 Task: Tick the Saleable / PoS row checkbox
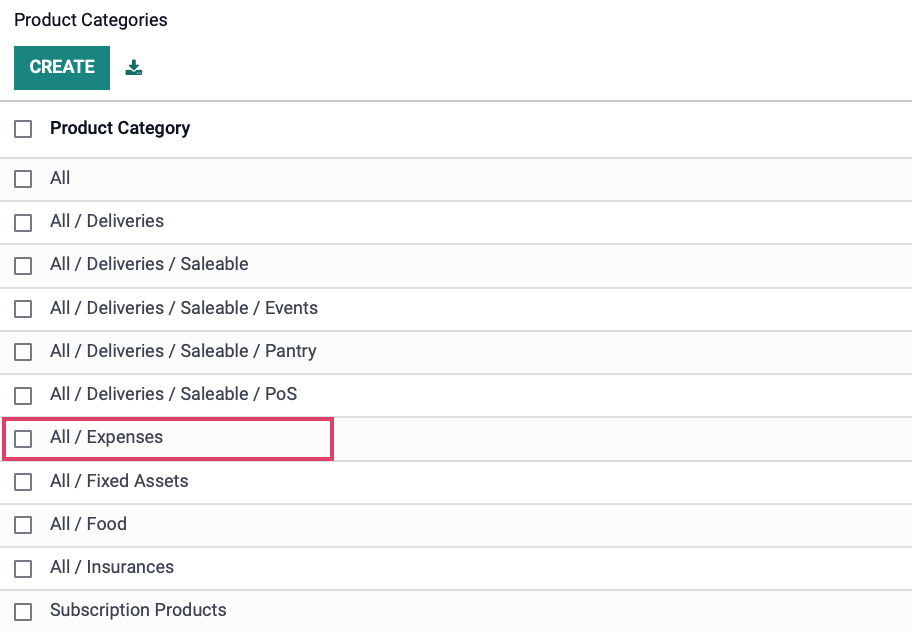(x=23, y=395)
